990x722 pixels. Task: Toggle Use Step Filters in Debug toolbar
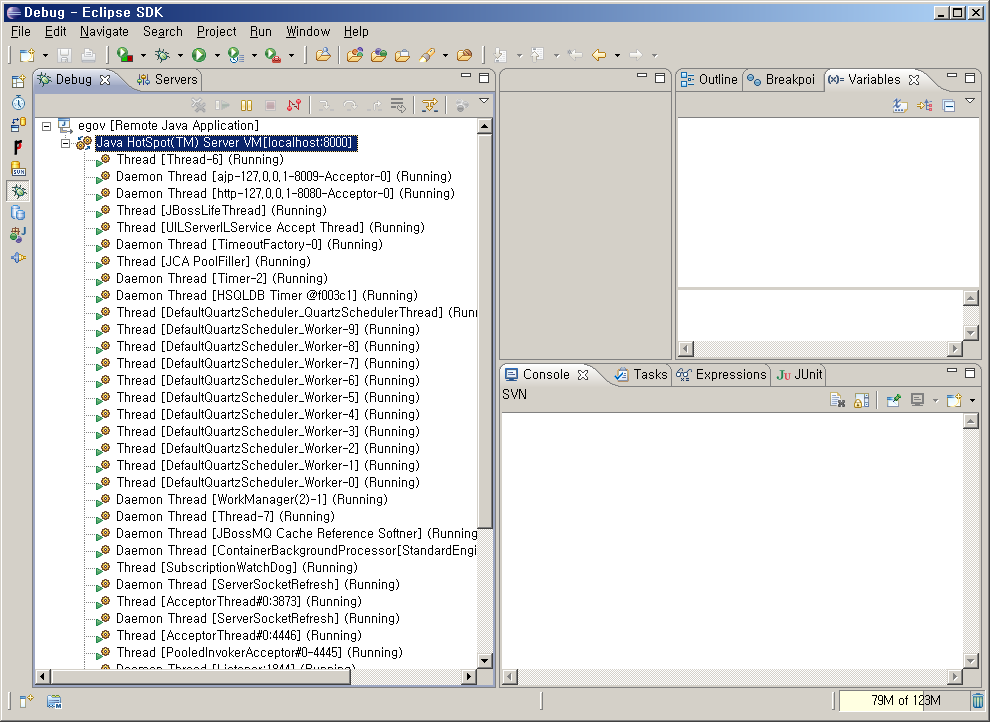tap(429, 105)
